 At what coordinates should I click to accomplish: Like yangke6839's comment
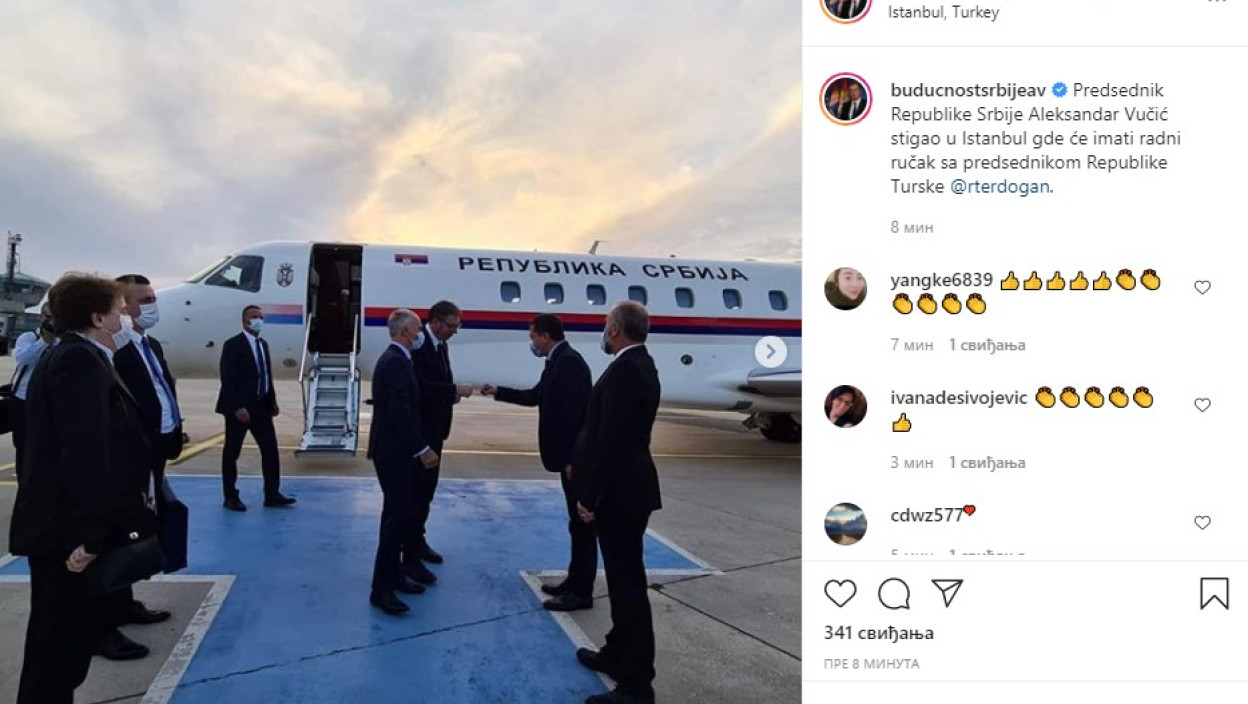(x=1202, y=287)
